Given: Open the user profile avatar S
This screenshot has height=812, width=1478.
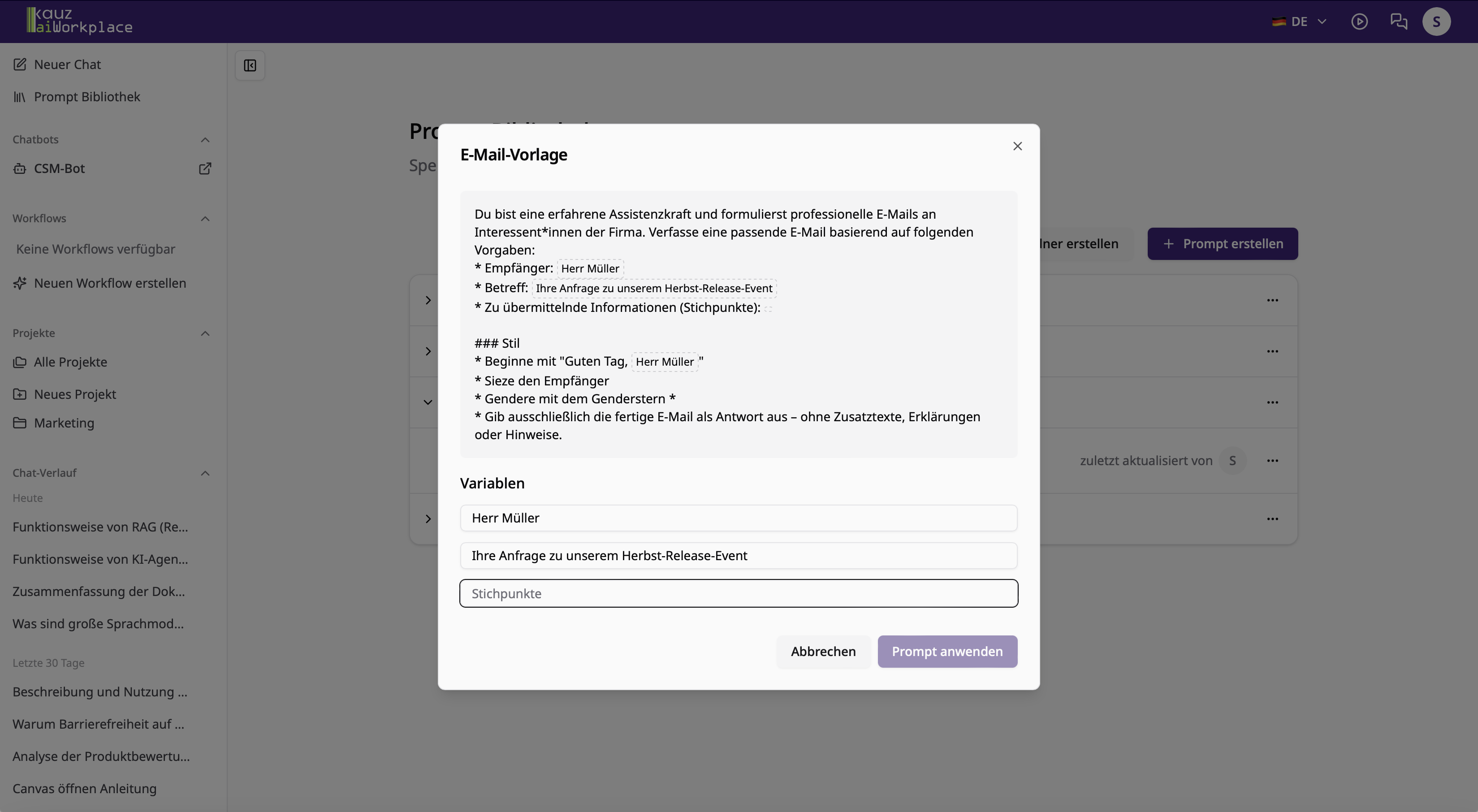Looking at the screenshot, I should 1437,21.
